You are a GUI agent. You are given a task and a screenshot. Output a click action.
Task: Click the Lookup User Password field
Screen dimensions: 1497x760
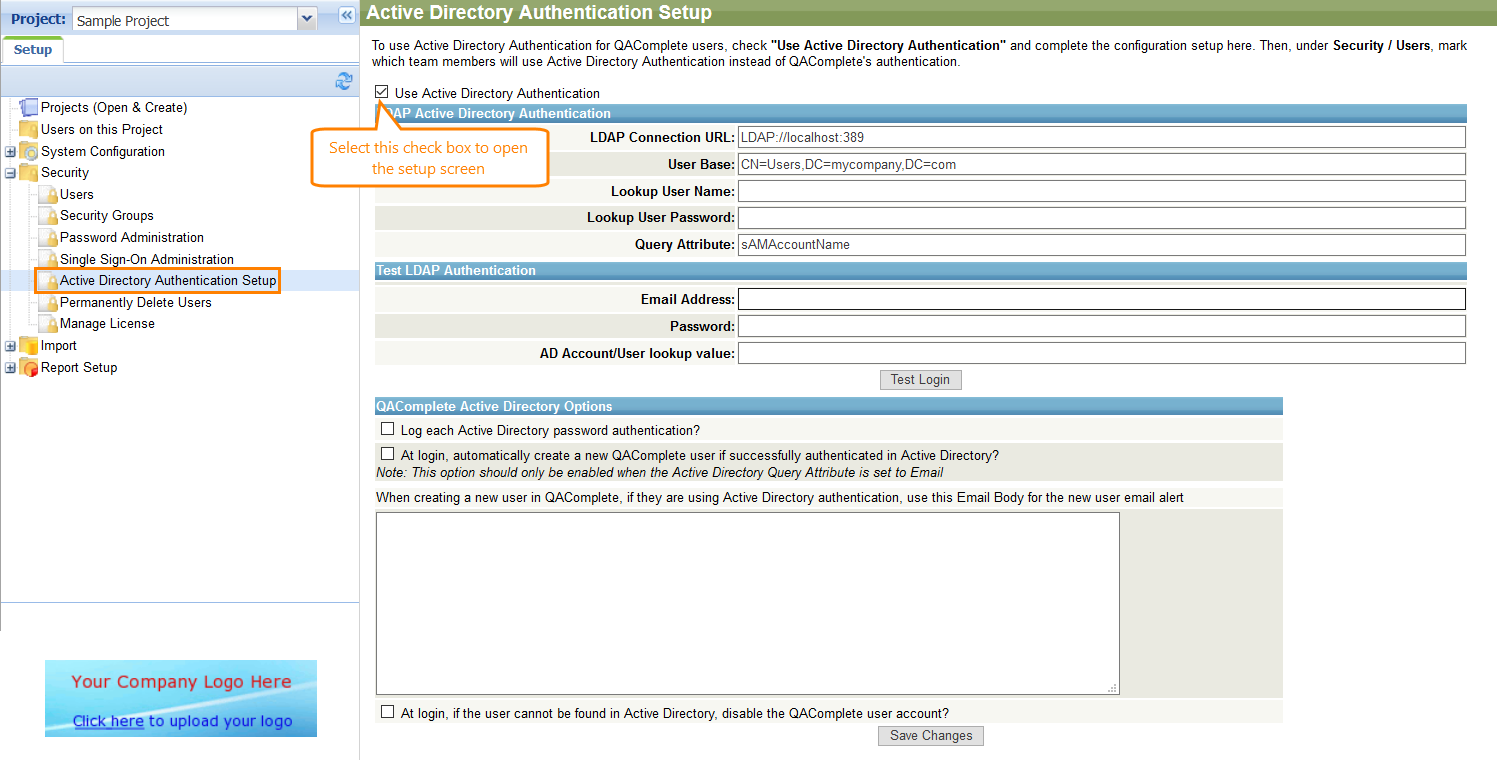1101,218
